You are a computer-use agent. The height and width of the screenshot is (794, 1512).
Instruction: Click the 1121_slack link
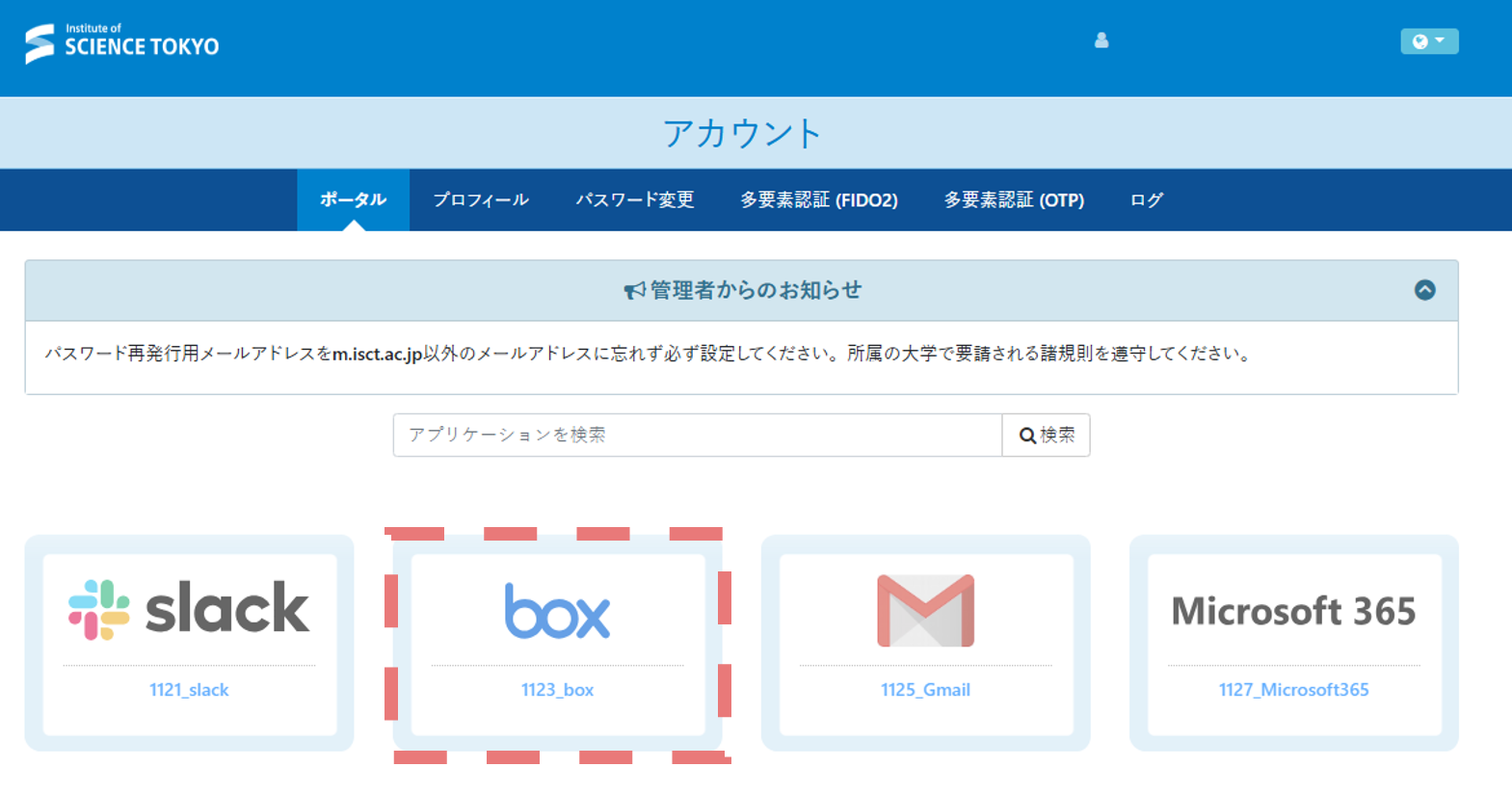pyautogui.click(x=189, y=690)
